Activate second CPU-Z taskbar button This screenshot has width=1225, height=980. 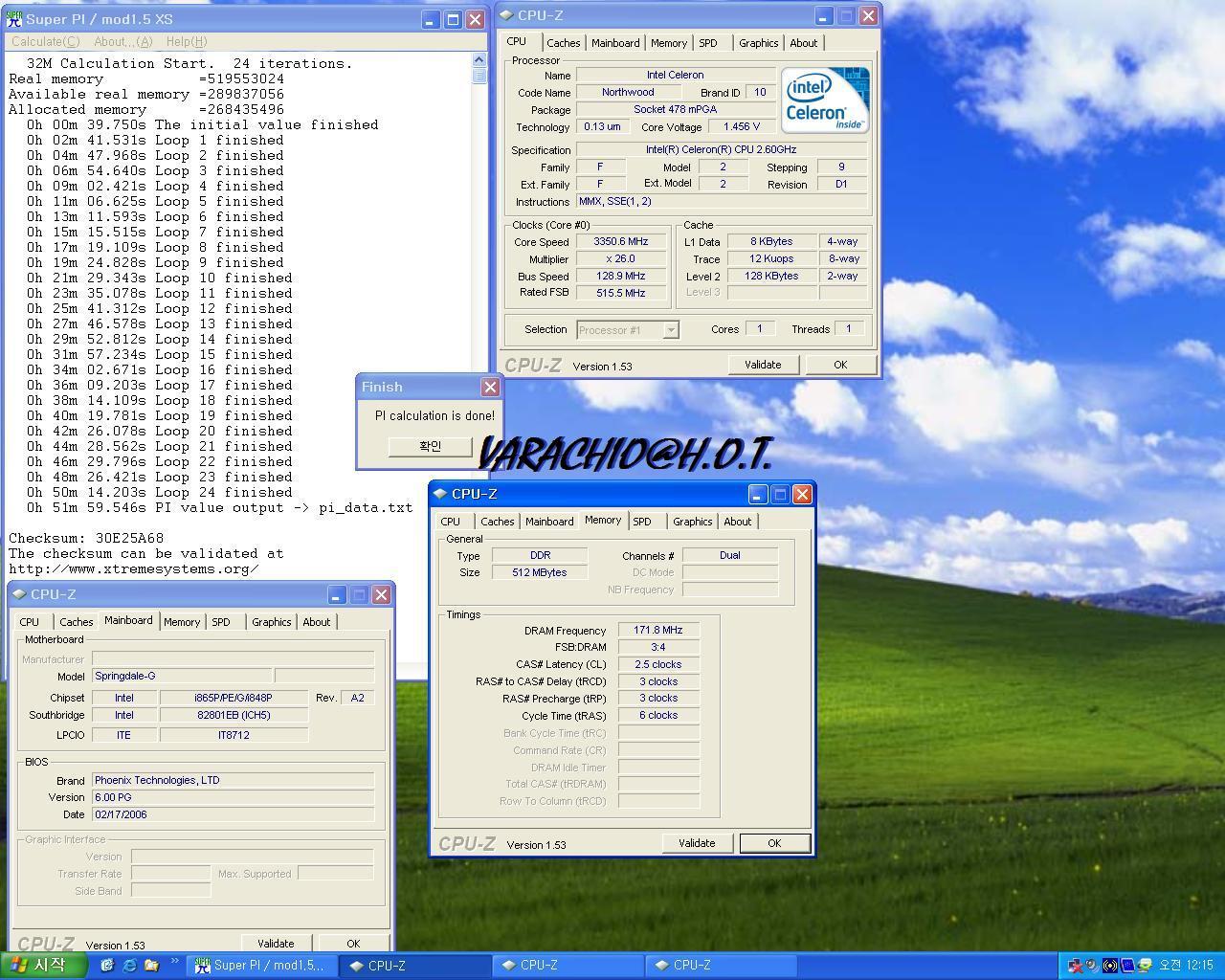pyautogui.click(x=566, y=966)
